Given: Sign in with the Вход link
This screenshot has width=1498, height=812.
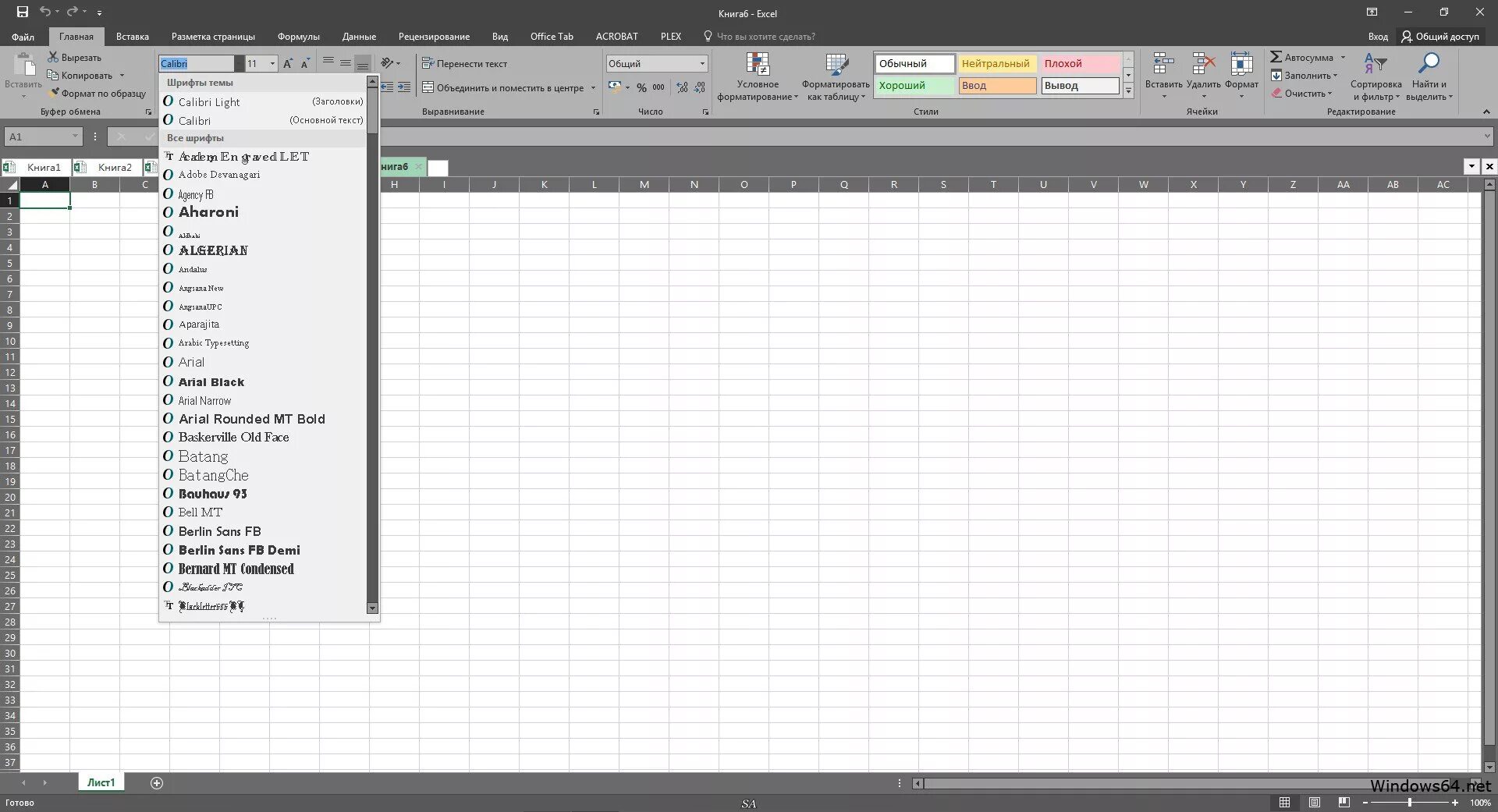Looking at the screenshot, I should (x=1378, y=36).
